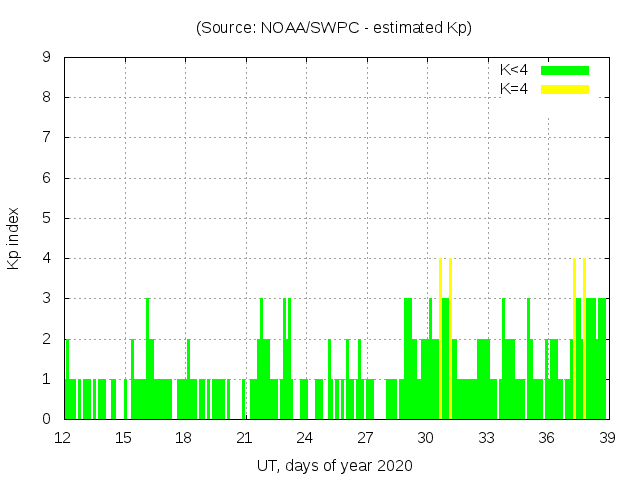Click x-axis tick label 30
Viewport: 640px width, 480px height.
(426, 437)
